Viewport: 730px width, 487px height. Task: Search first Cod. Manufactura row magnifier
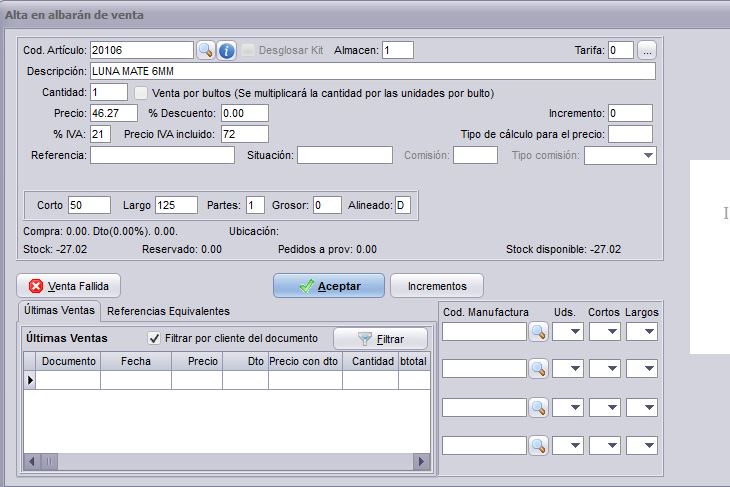(x=538, y=332)
